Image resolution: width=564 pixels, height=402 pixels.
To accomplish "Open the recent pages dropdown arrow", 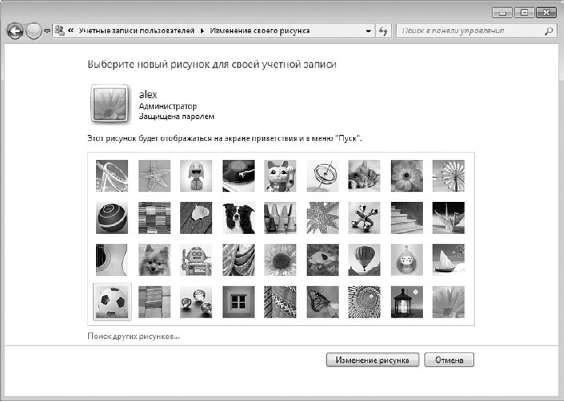I will pos(47,31).
